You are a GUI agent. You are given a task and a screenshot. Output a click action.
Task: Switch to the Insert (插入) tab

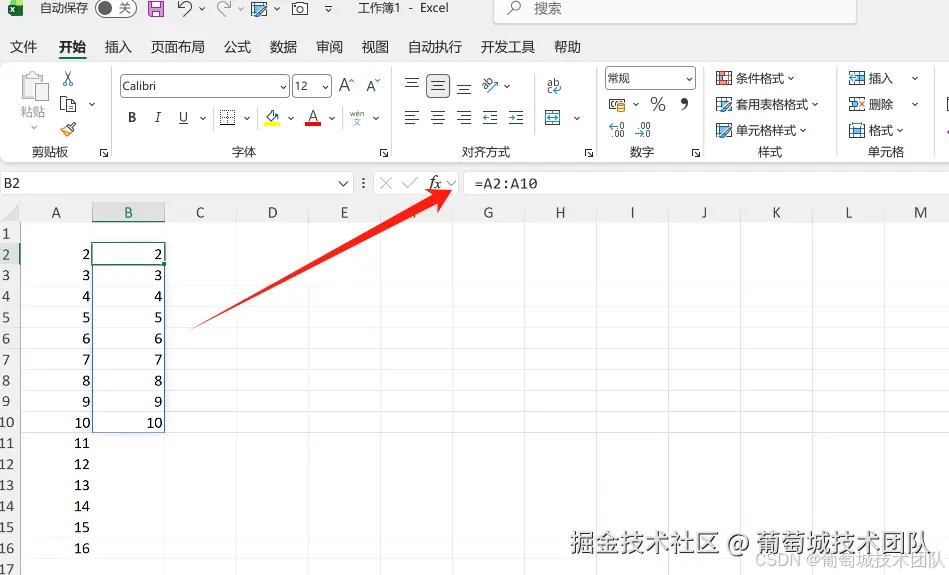[118, 47]
